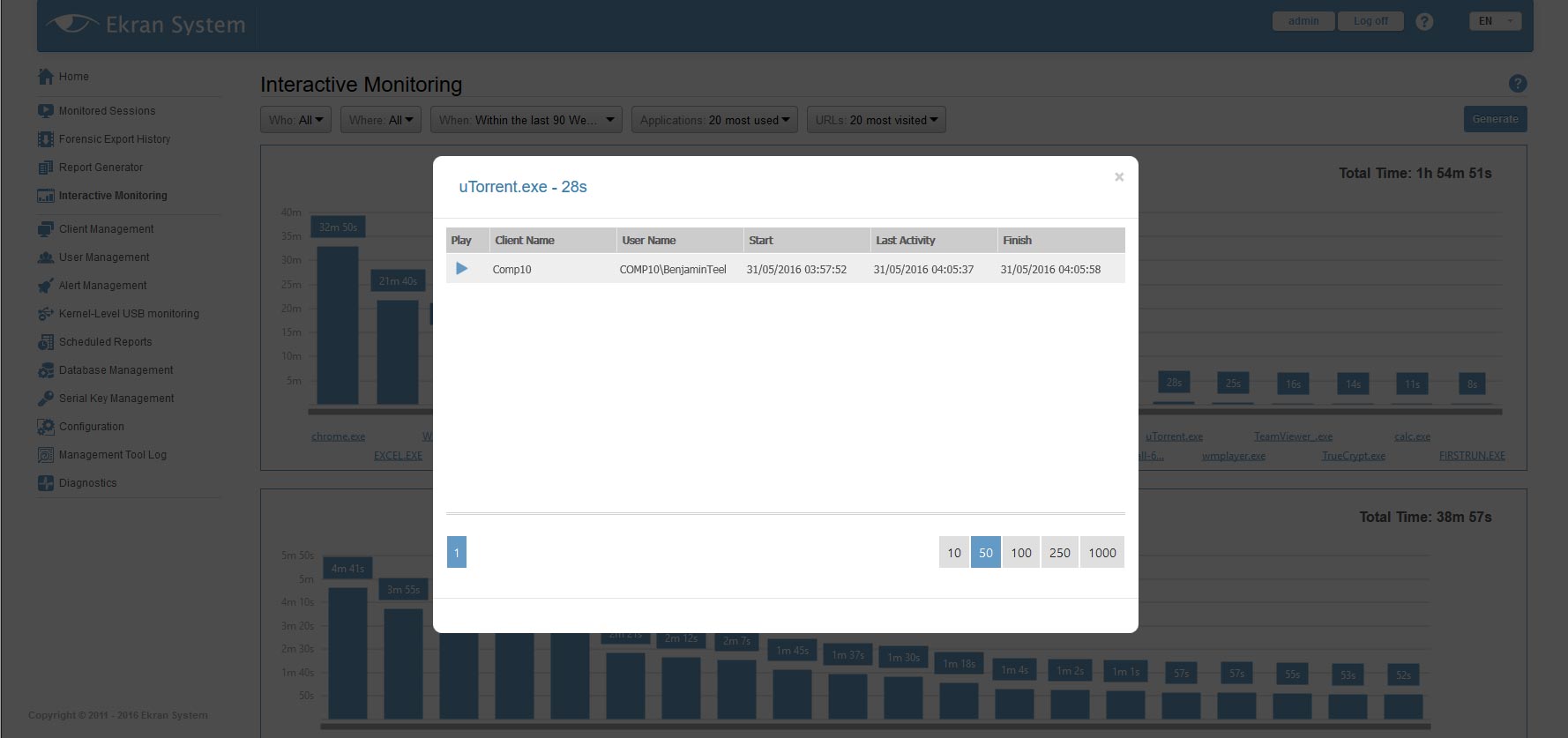Viewport: 1568px width, 738px height.
Task: Open the Applications 20 most used dropdown
Action: 714,120
